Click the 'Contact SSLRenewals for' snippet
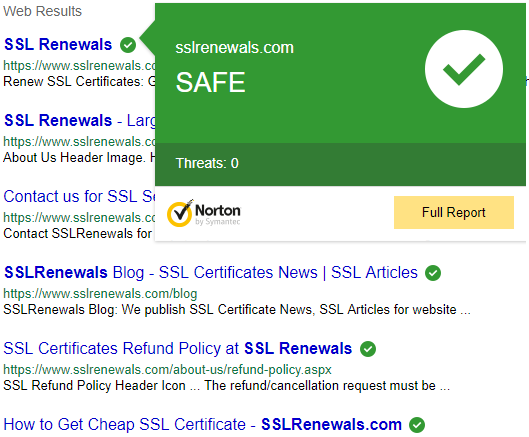The image size is (529, 437). pos(78,234)
